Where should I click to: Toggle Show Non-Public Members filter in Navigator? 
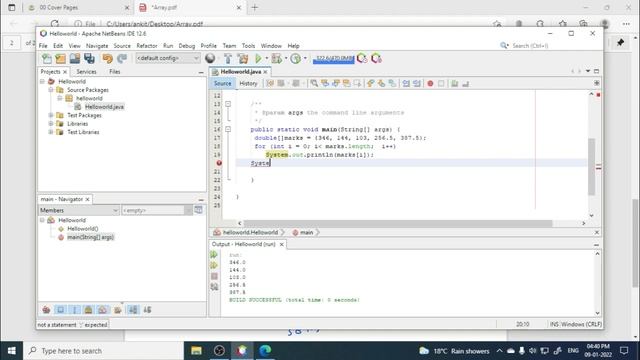click(88, 310)
